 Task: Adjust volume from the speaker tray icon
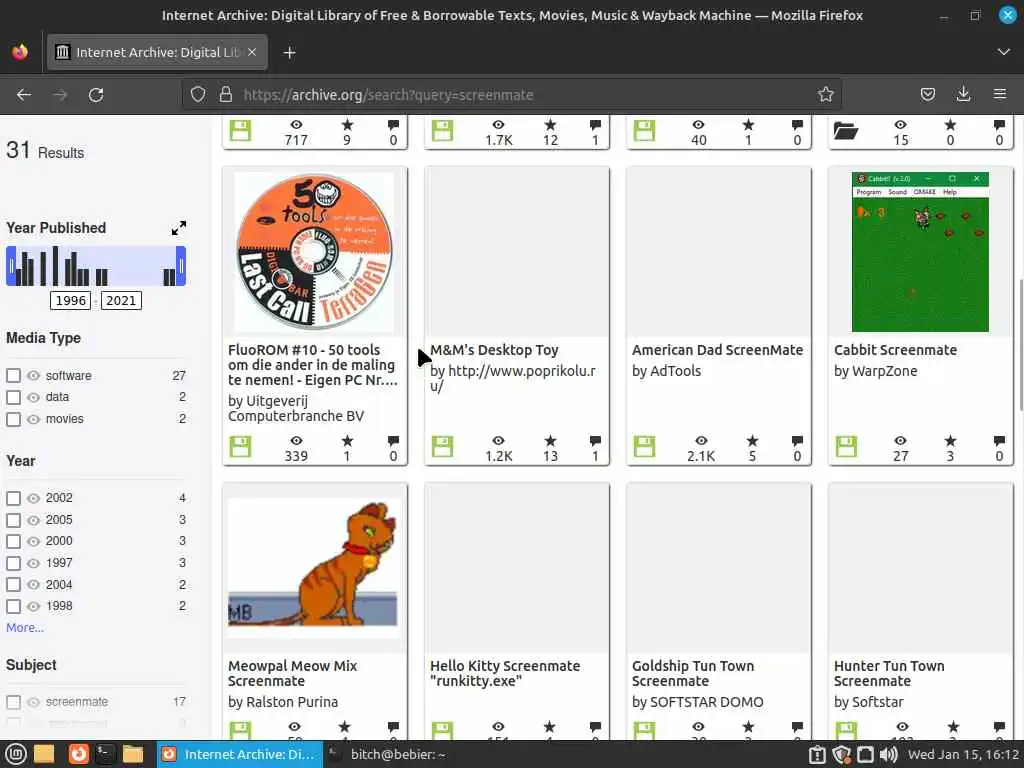888,755
